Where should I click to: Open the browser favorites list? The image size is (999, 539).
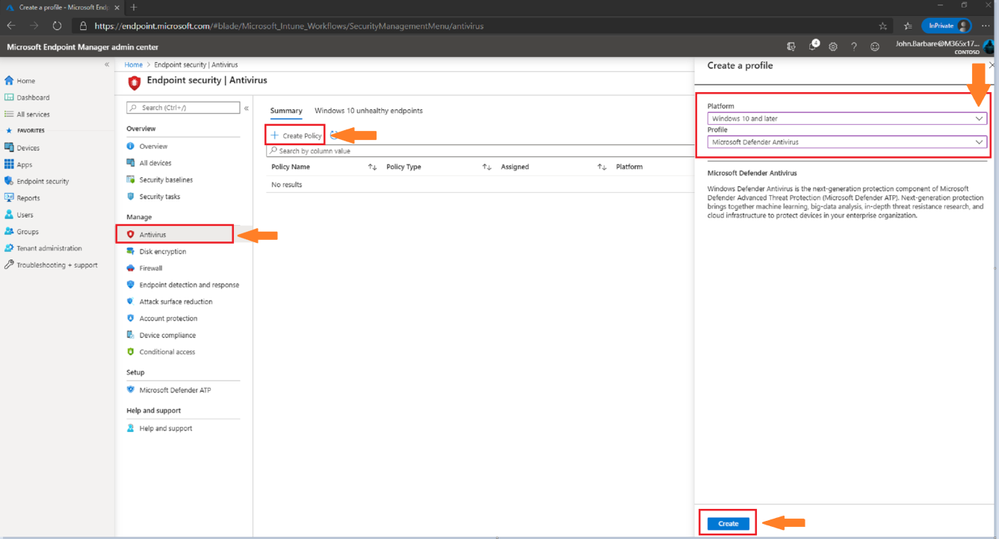tap(908, 26)
